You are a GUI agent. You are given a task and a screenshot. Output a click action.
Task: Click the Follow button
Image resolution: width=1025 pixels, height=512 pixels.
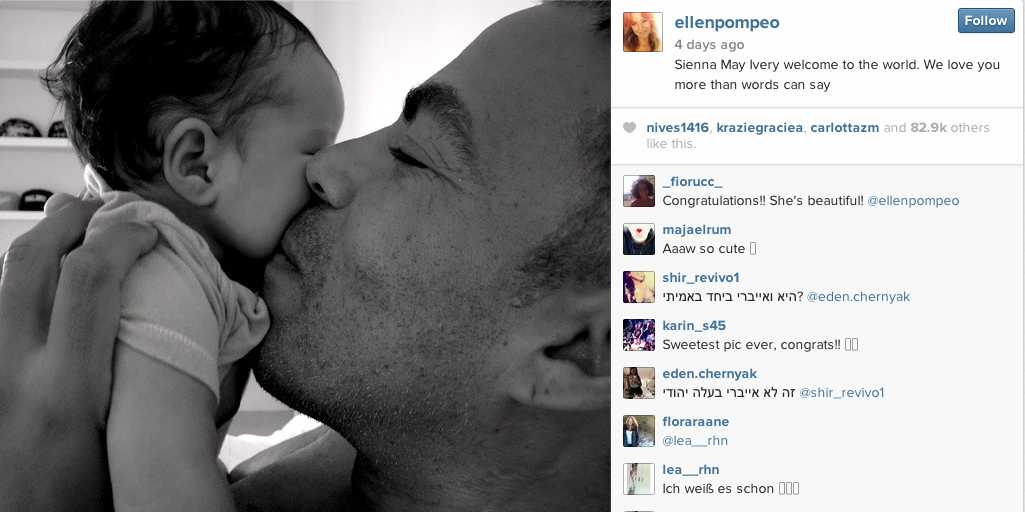[986, 20]
